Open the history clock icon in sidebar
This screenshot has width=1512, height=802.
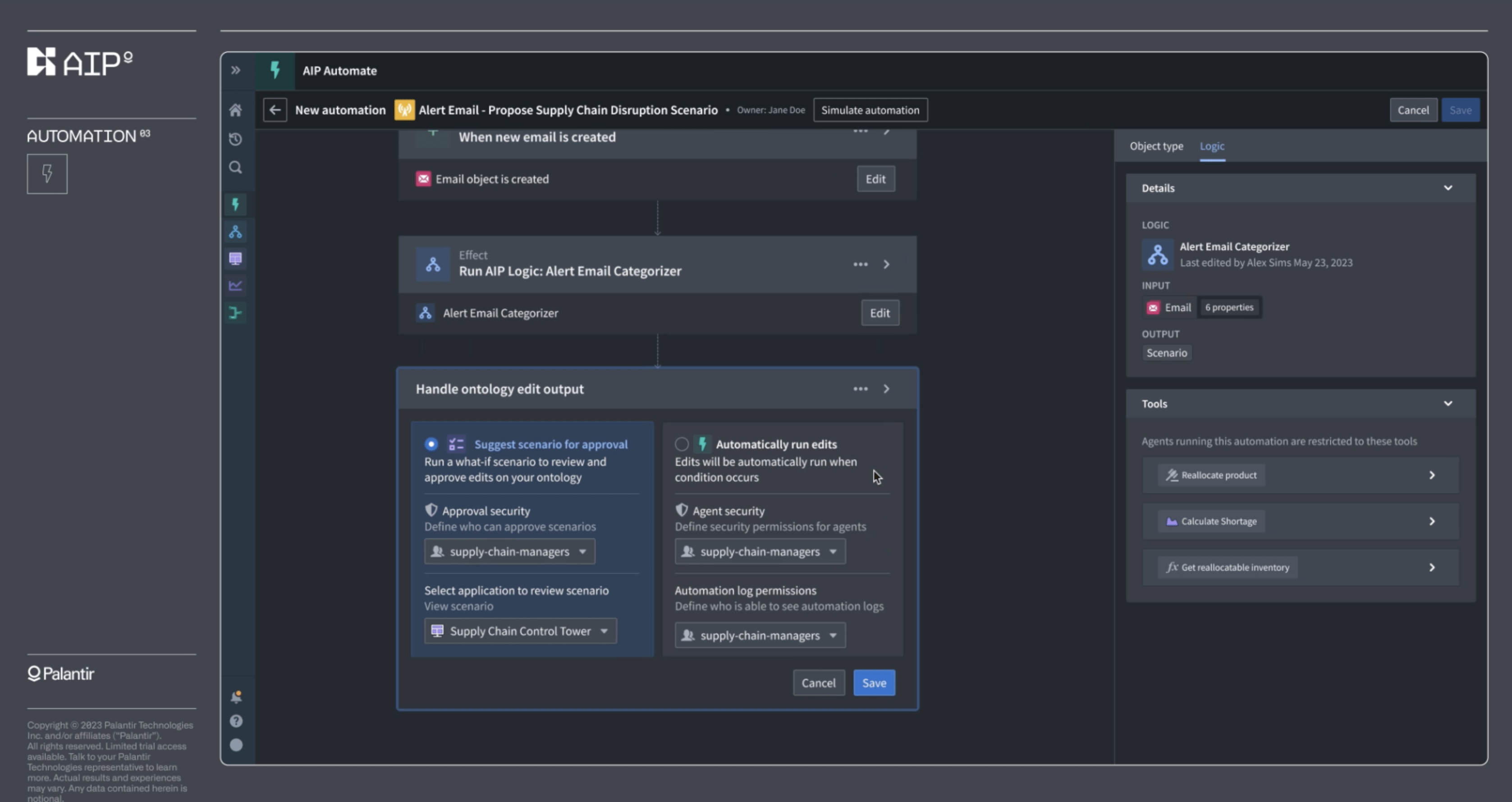tap(235, 139)
